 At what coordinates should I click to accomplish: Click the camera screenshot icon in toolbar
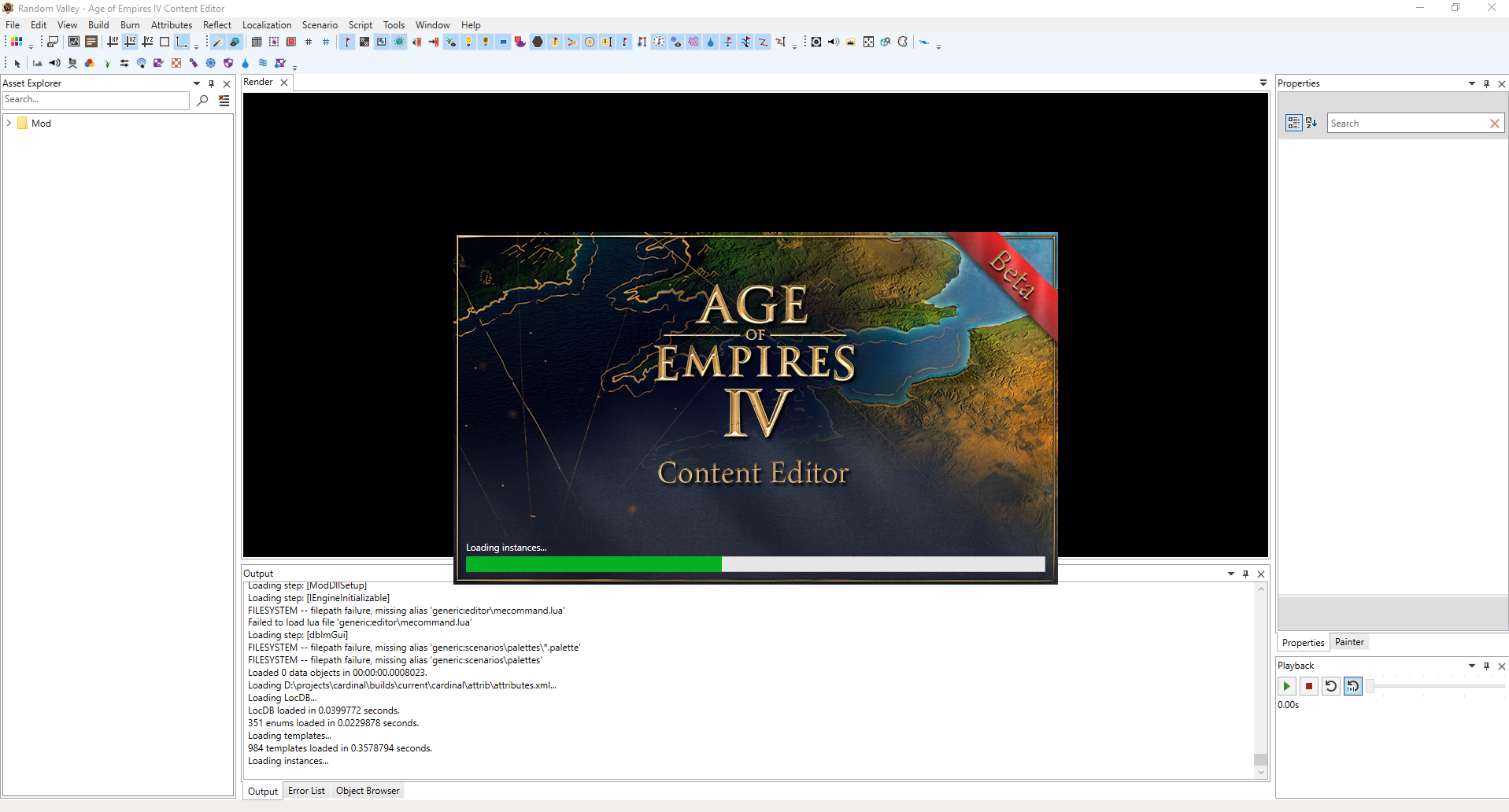54,42
